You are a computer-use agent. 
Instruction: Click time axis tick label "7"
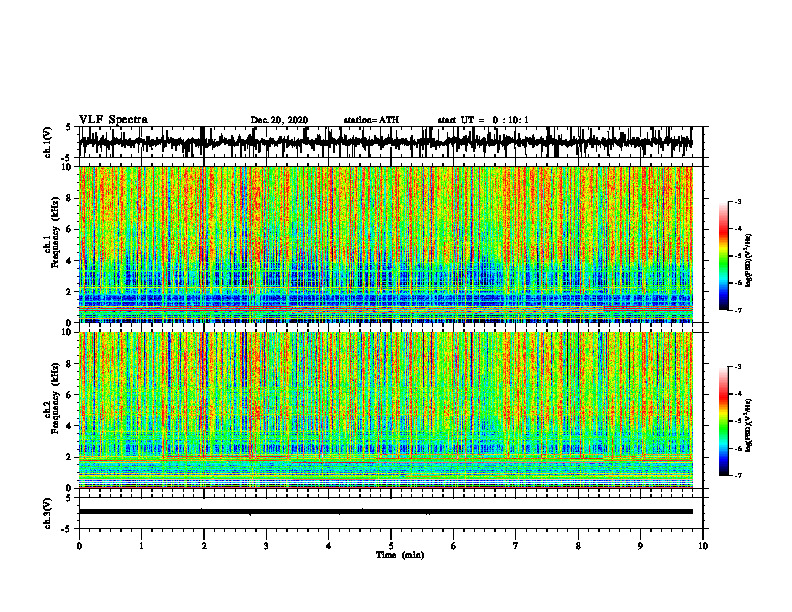(x=516, y=546)
